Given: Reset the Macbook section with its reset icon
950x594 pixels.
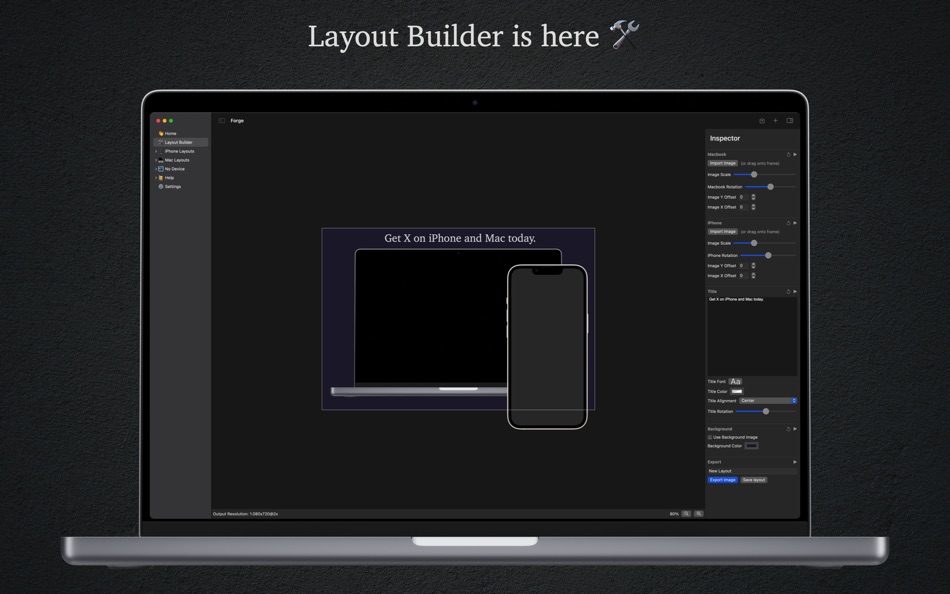Looking at the screenshot, I should pos(787,155).
